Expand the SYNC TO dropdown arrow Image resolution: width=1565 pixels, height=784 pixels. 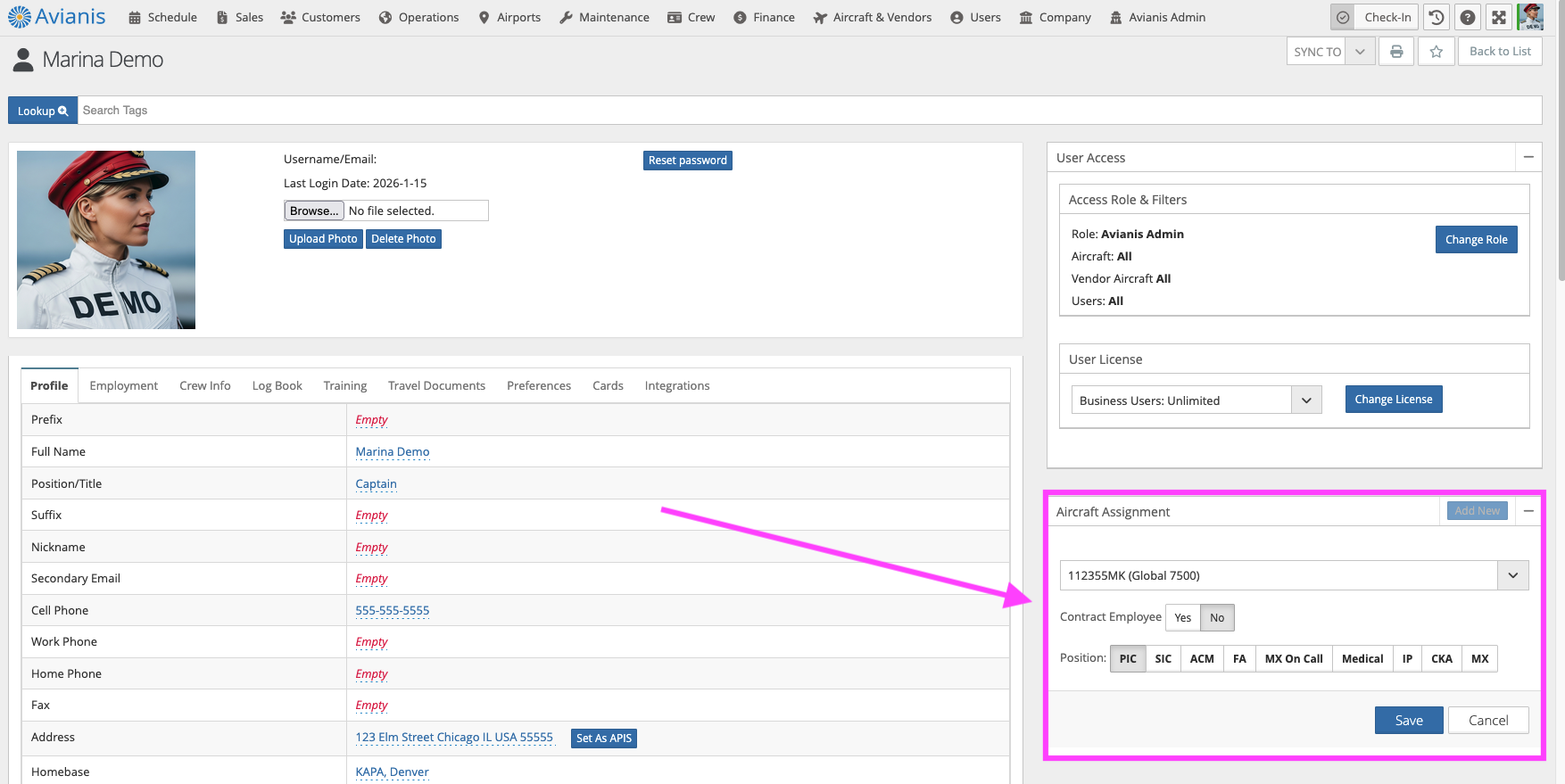[1360, 52]
